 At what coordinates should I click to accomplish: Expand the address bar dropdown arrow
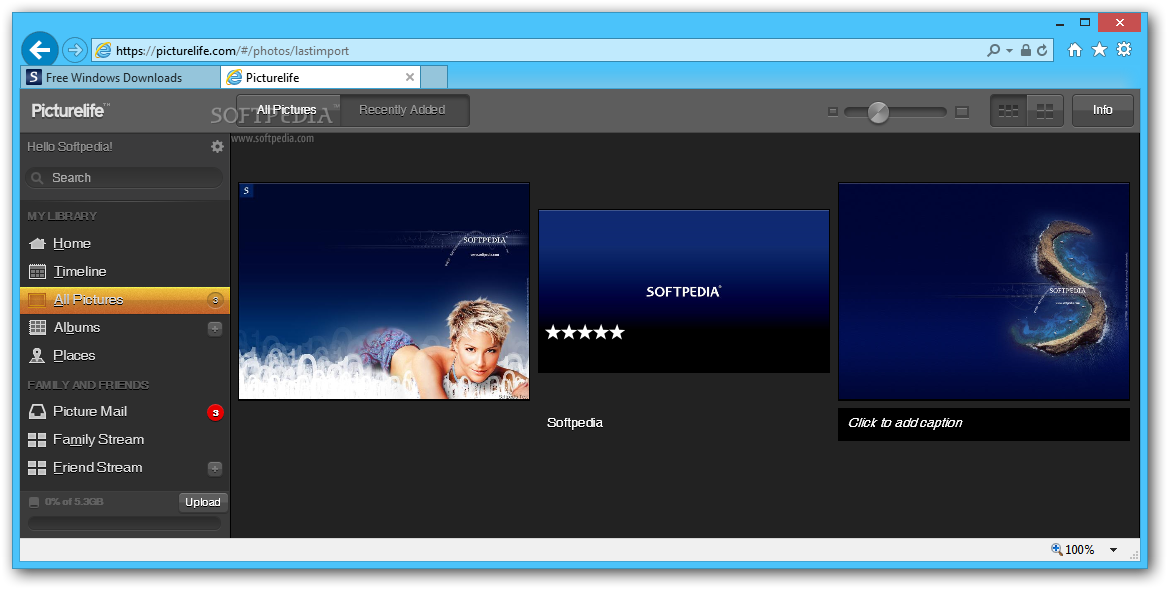(x=1009, y=51)
